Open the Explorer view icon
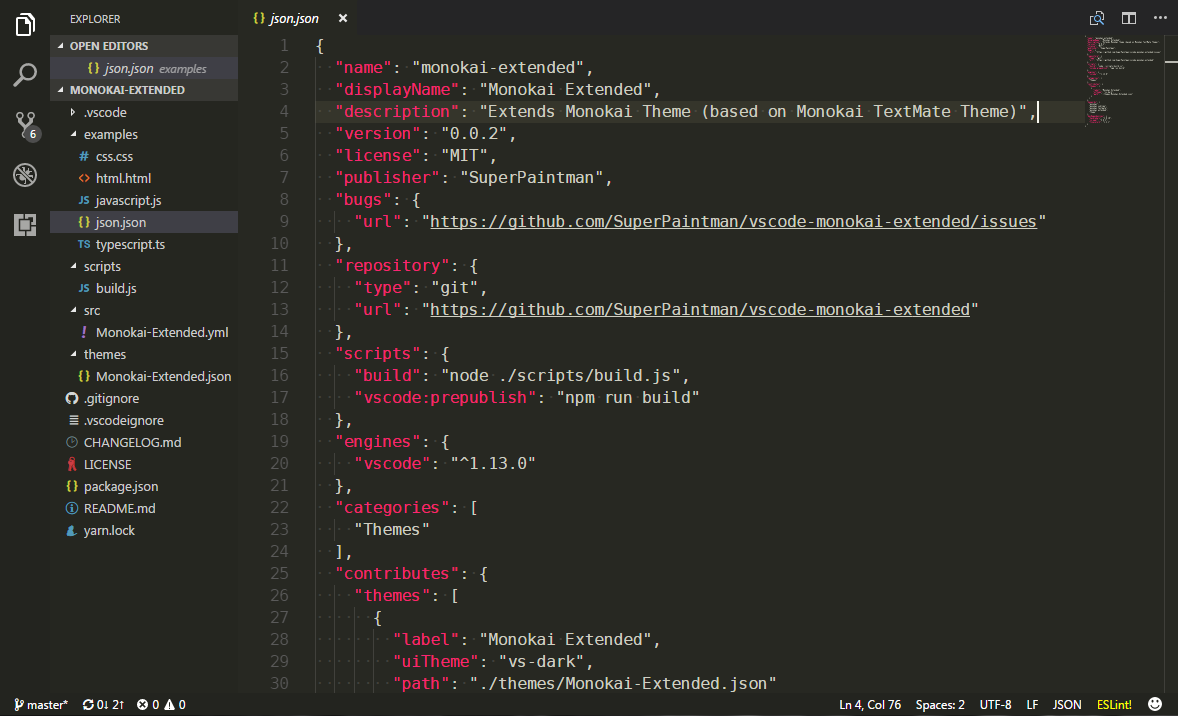The height and width of the screenshot is (716, 1178). pos(25,25)
